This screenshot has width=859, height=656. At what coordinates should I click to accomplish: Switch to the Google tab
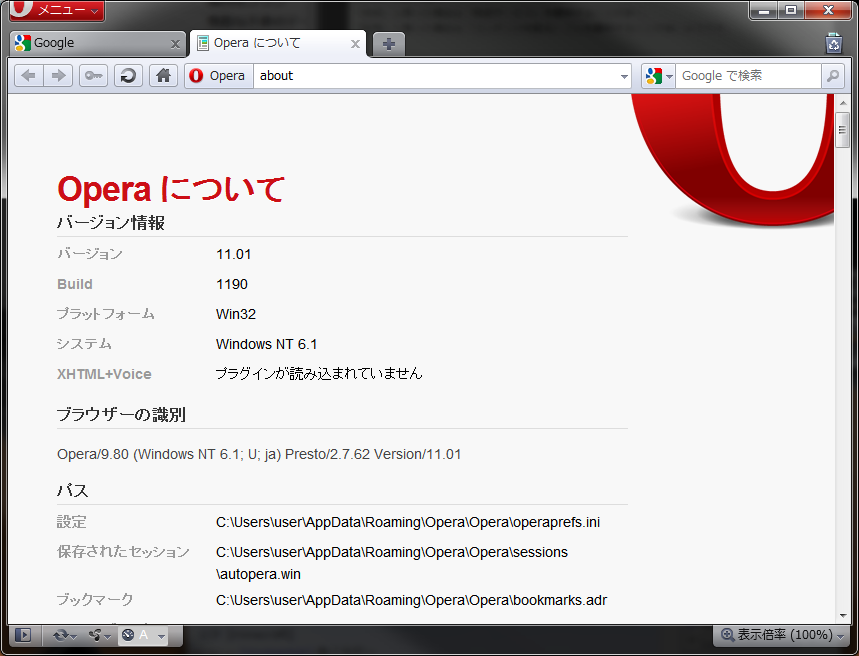point(98,43)
